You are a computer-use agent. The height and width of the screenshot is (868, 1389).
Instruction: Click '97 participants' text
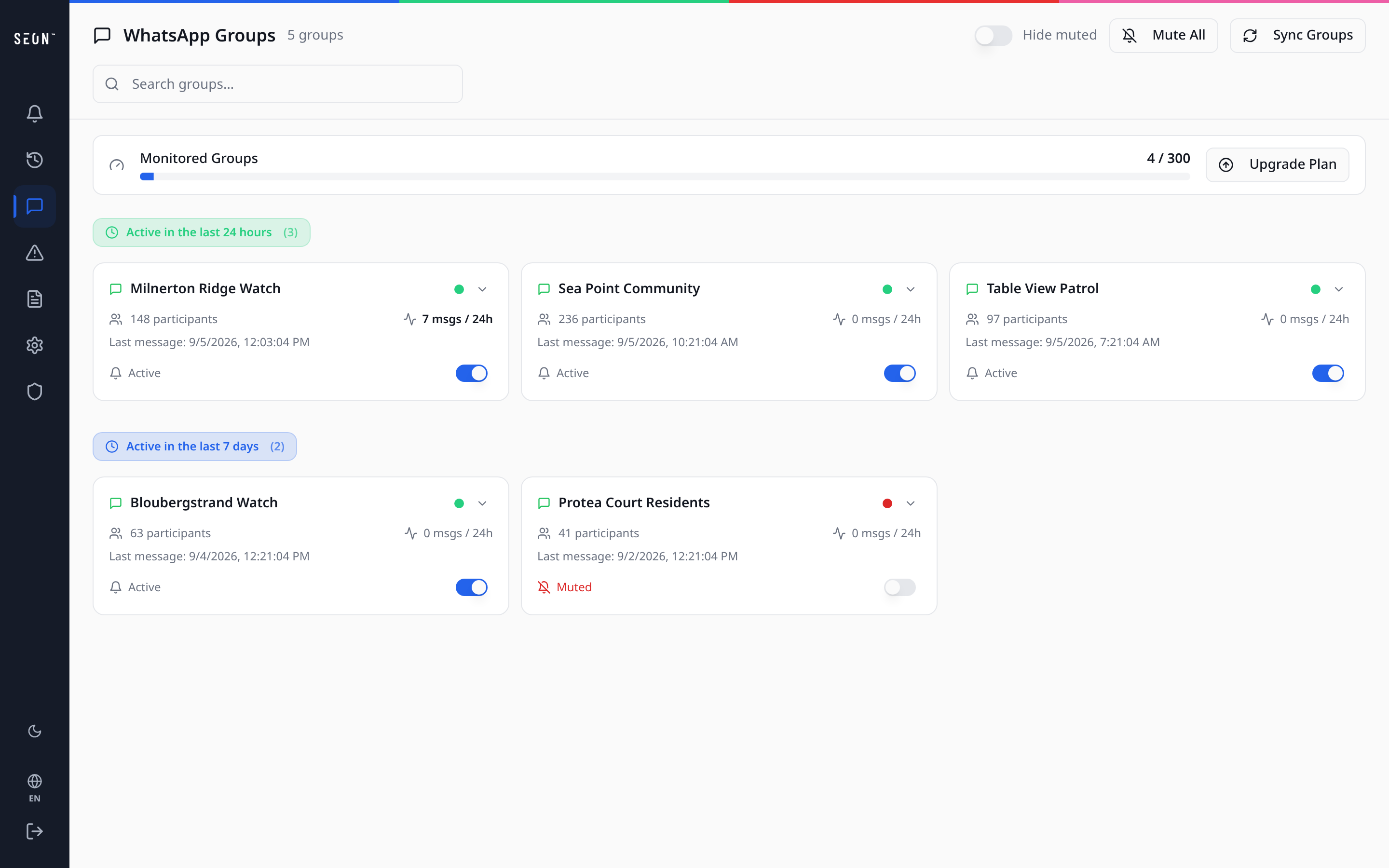click(x=1026, y=319)
